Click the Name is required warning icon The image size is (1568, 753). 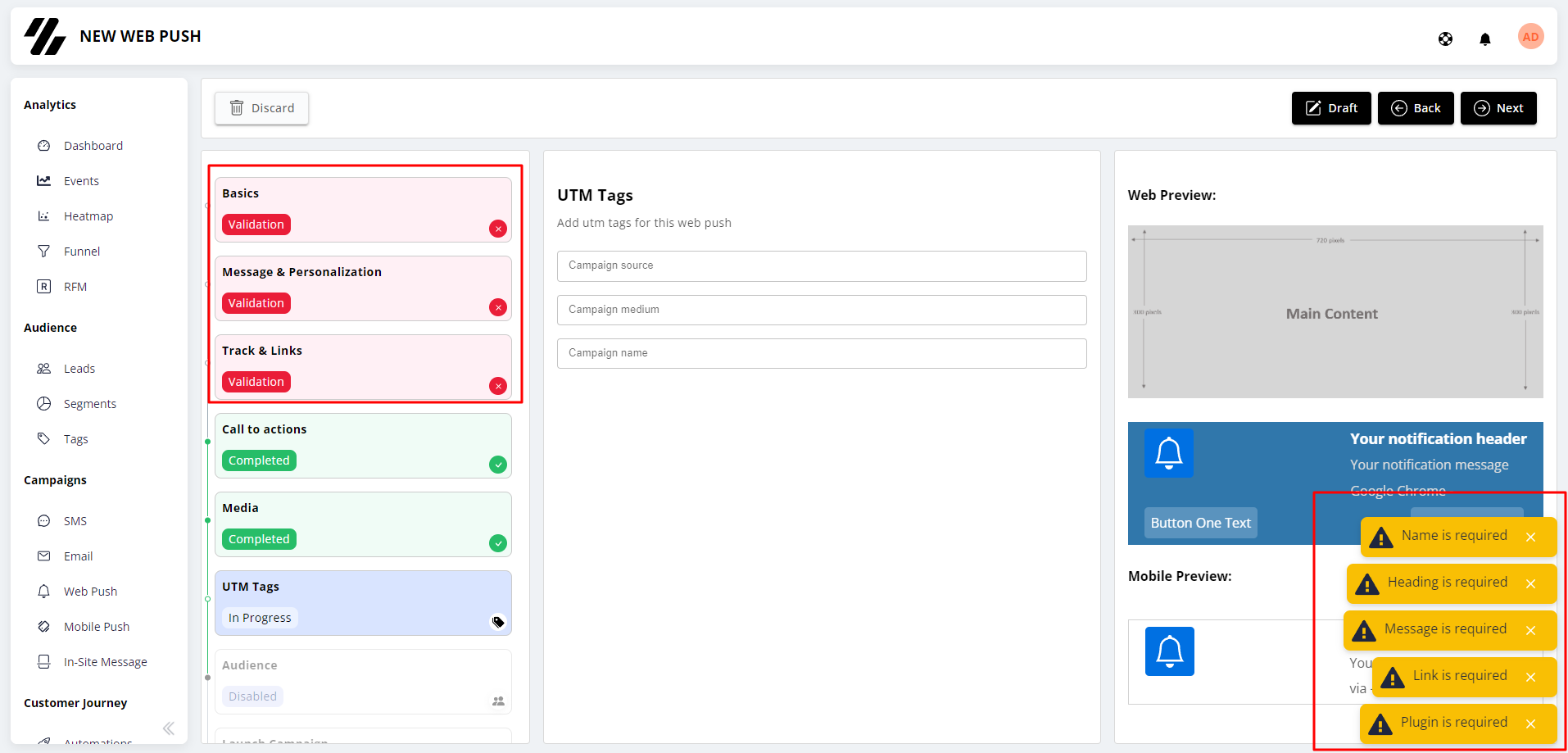point(1381,538)
